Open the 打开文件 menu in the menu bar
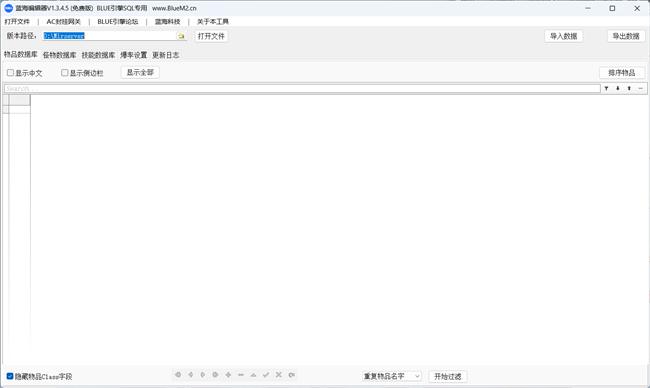 (x=17, y=22)
